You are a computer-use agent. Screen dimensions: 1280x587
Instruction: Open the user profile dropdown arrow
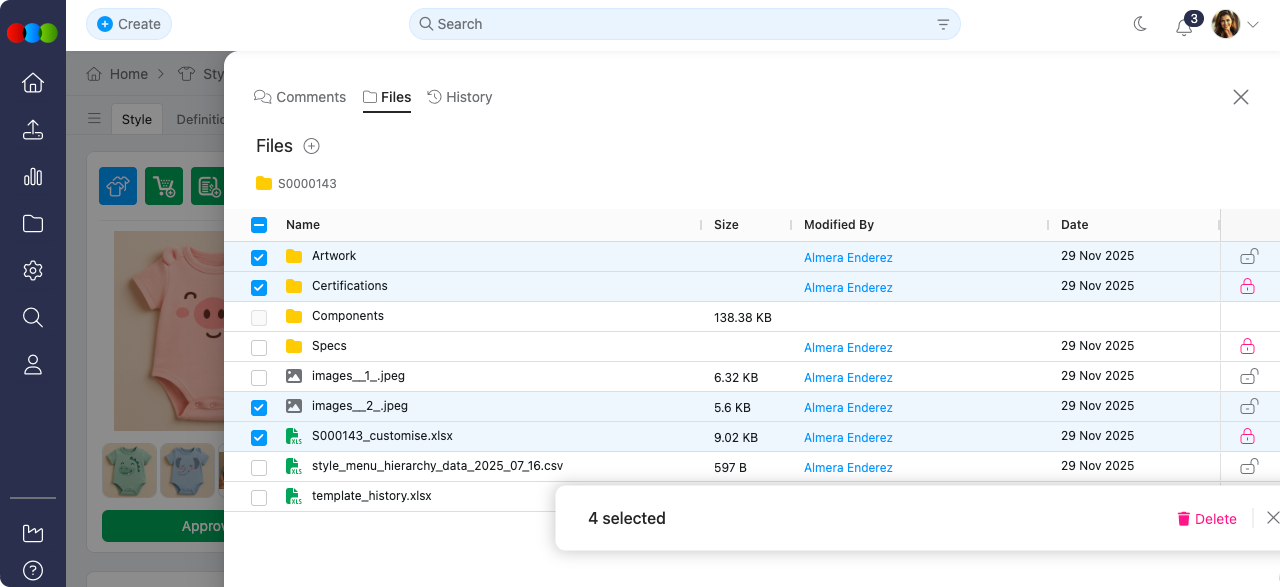[1253, 25]
